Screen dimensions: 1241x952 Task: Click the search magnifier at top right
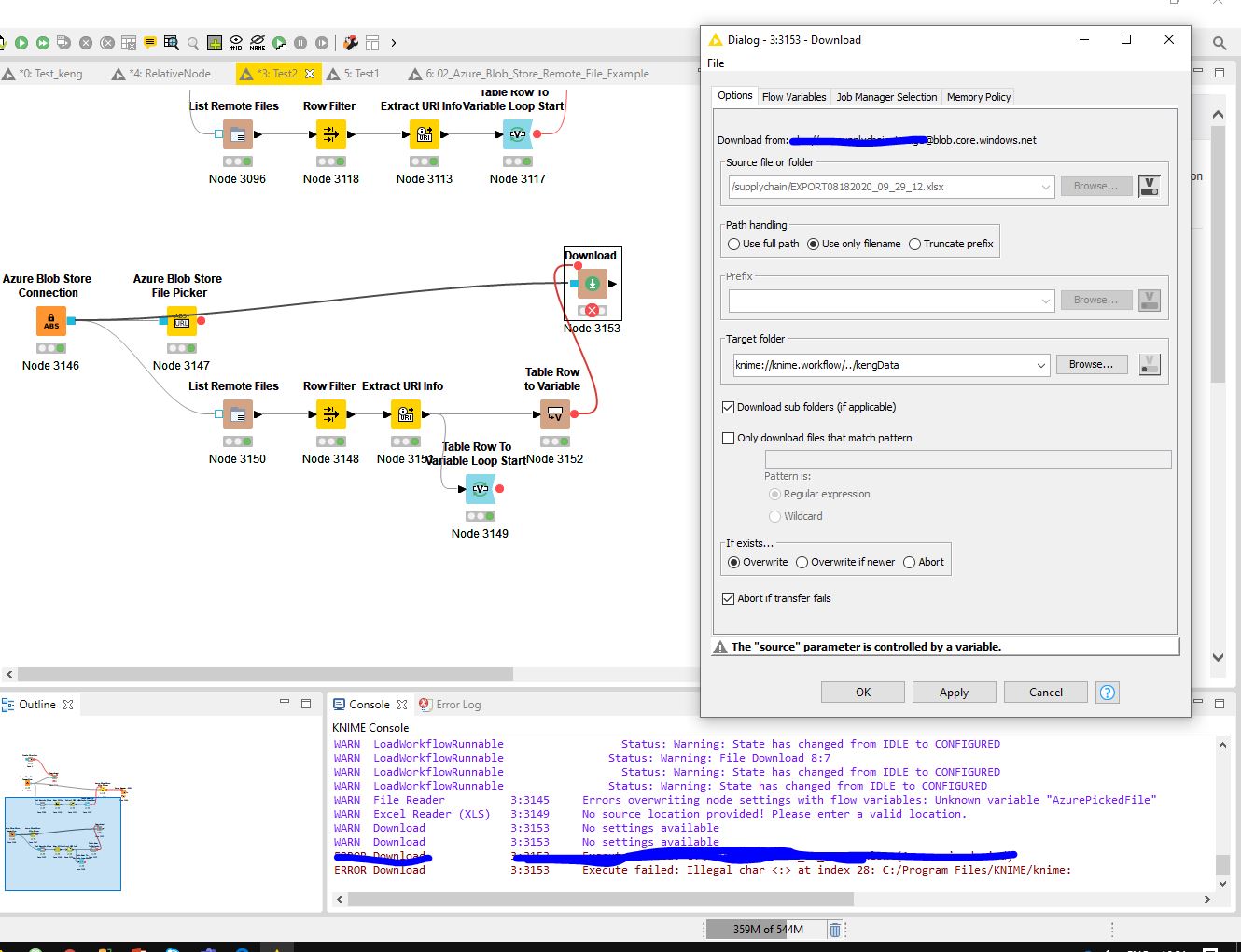click(x=1220, y=43)
